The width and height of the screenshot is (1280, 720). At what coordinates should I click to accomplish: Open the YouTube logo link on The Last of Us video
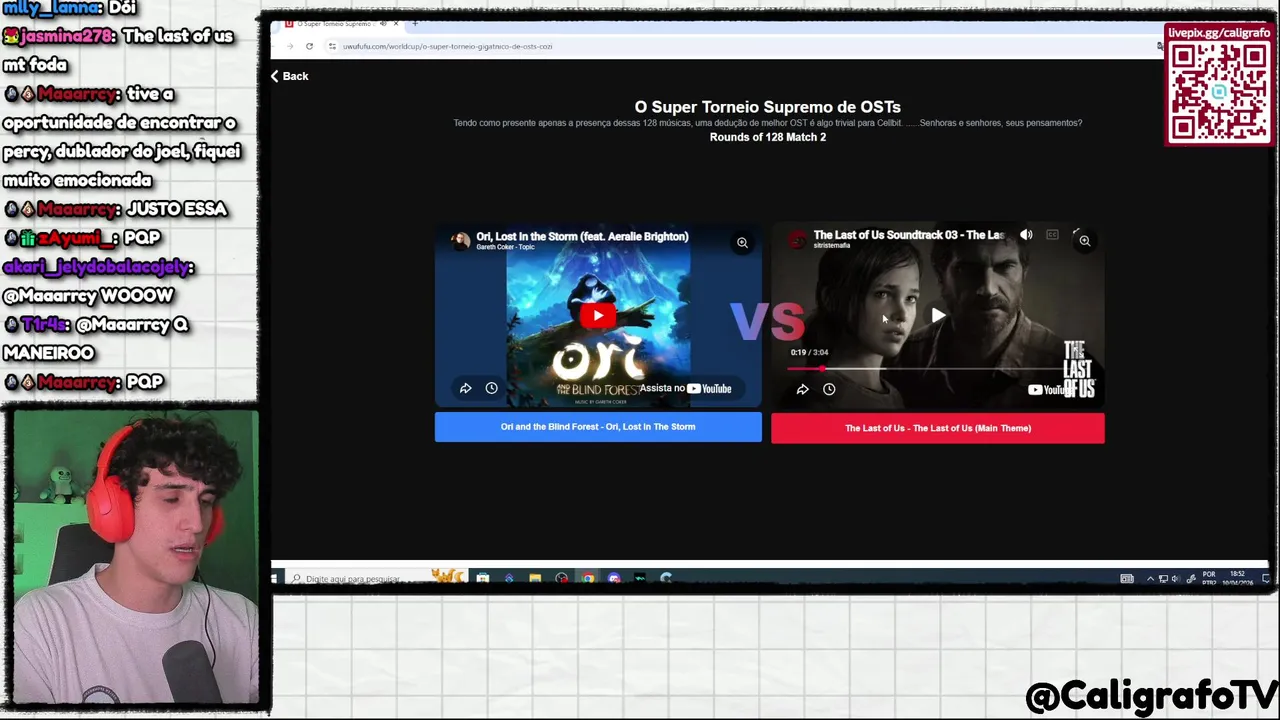point(1048,390)
